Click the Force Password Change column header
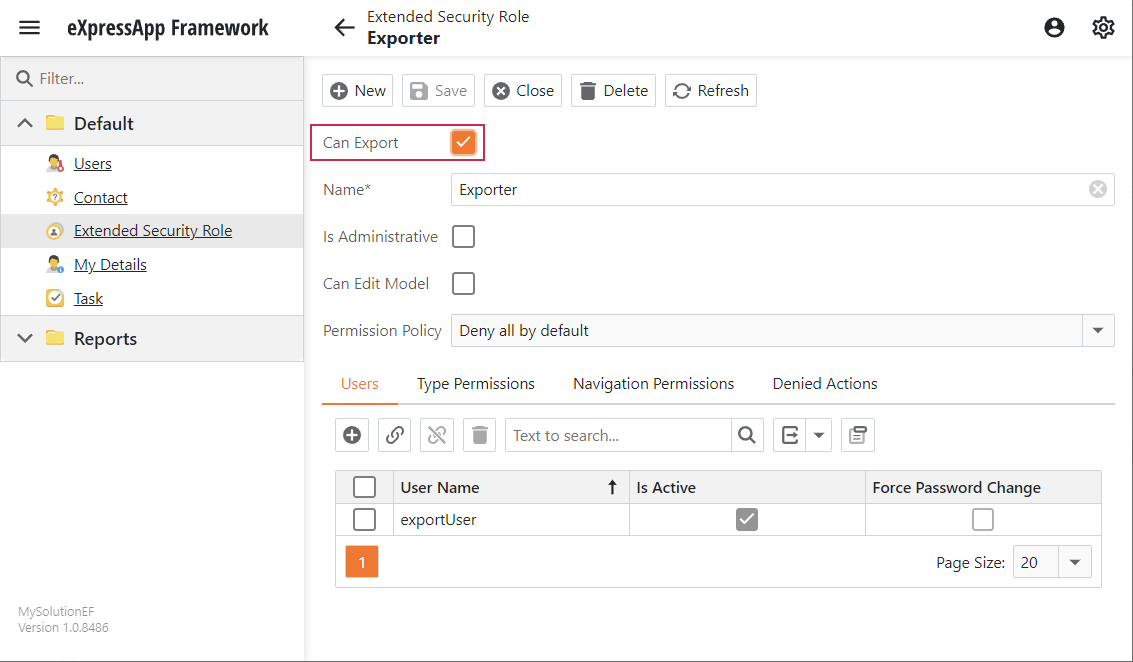Image resolution: width=1133 pixels, height=662 pixels. tap(983, 487)
